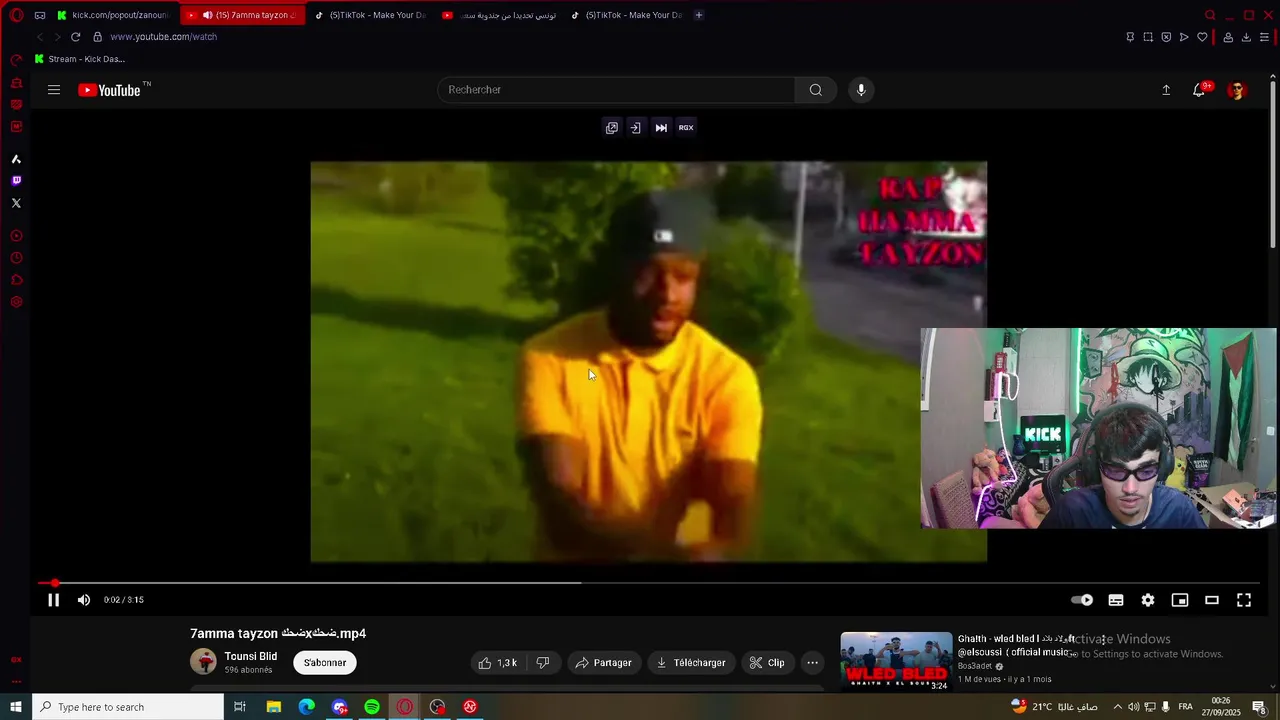Viewport: 1280px width, 720px height.
Task: Switch to the miniplayer
Action: pos(1180,600)
